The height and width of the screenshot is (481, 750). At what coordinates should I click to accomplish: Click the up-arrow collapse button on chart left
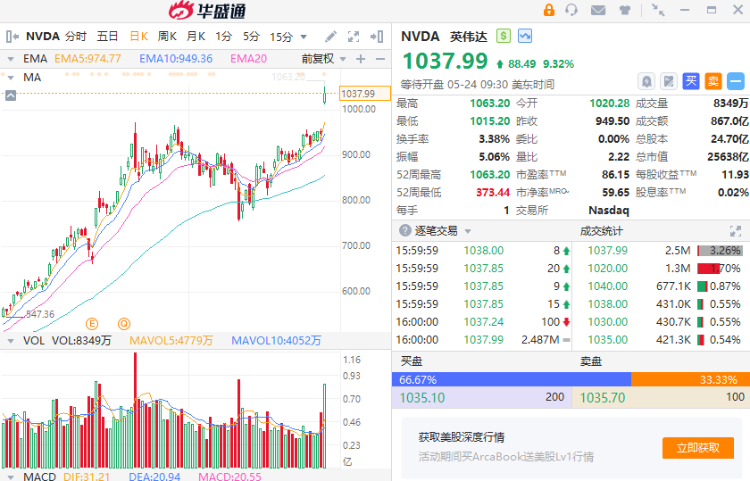[11, 95]
